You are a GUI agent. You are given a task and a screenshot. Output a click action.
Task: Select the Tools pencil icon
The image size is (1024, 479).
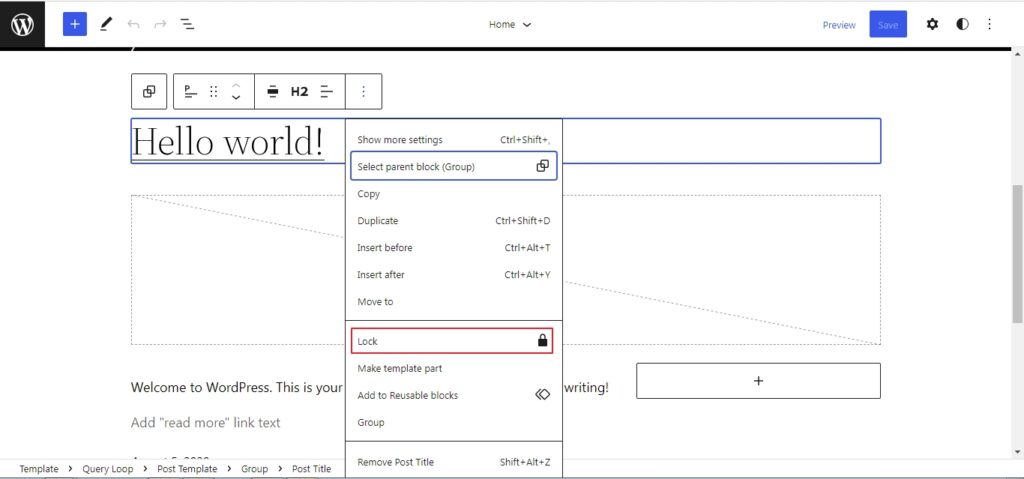coord(105,24)
